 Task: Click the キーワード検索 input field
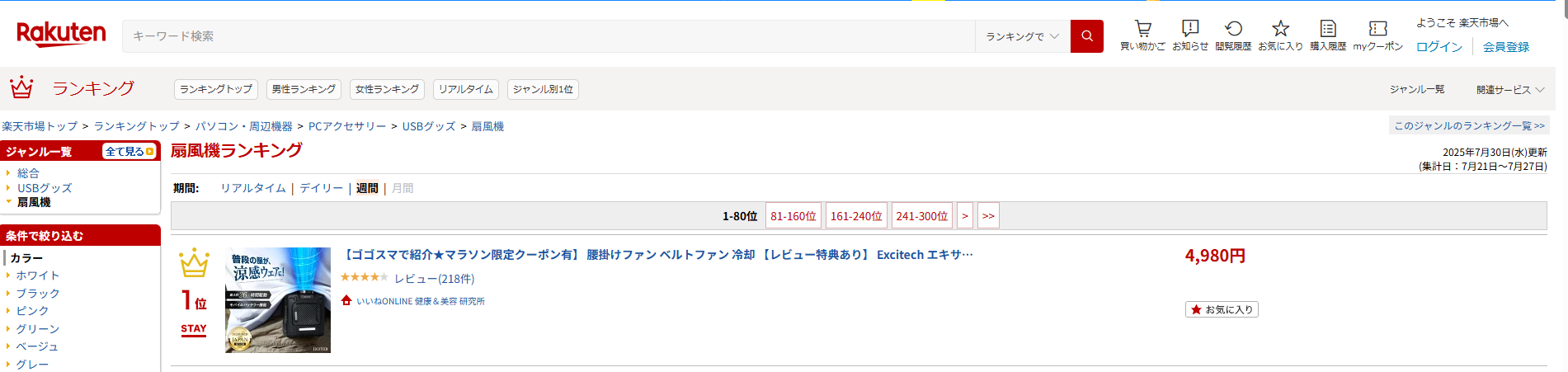pyautogui.click(x=549, y=36)
